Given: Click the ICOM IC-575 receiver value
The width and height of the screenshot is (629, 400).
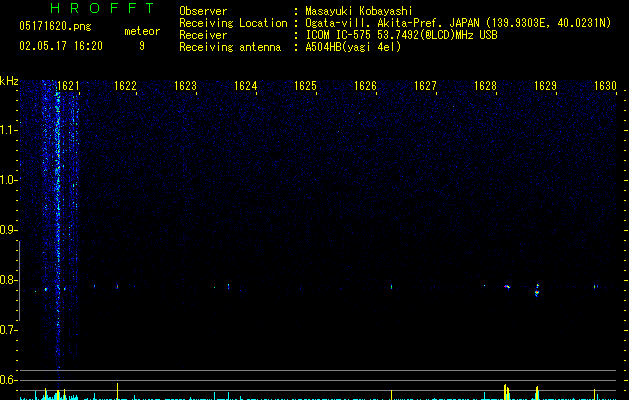Looking at the screenshot, I should 401,35.
